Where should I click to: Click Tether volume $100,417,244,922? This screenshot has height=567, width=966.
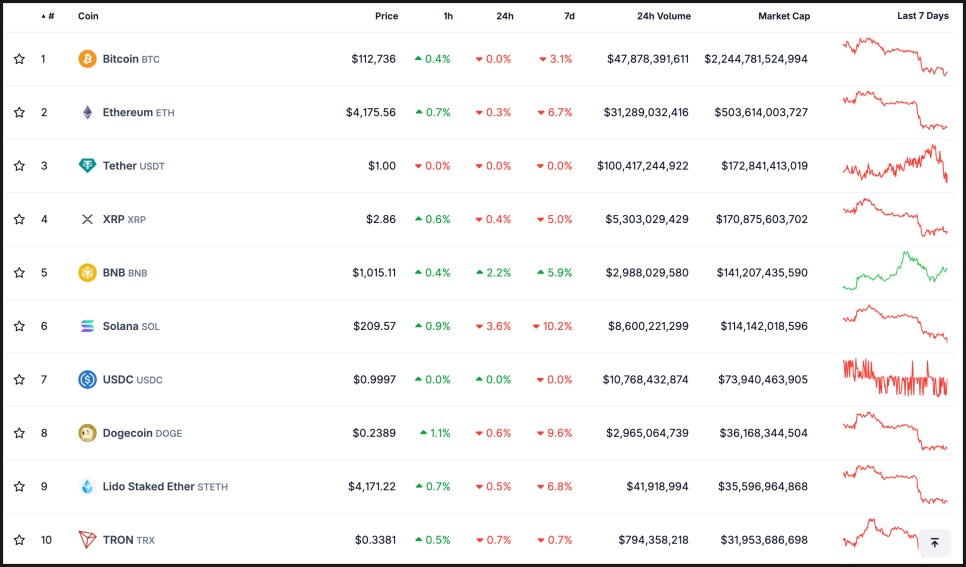[x=643, y=166]
